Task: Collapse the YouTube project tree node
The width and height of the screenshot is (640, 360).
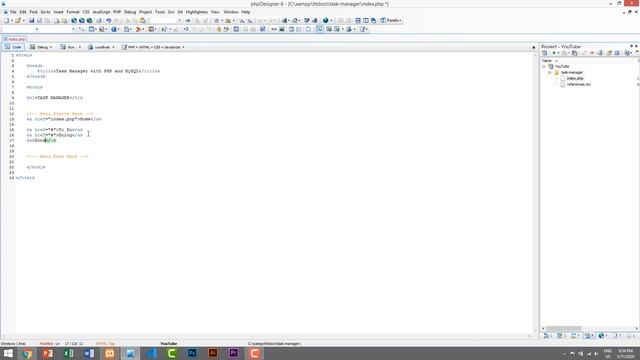Action: tap(544, 66)
